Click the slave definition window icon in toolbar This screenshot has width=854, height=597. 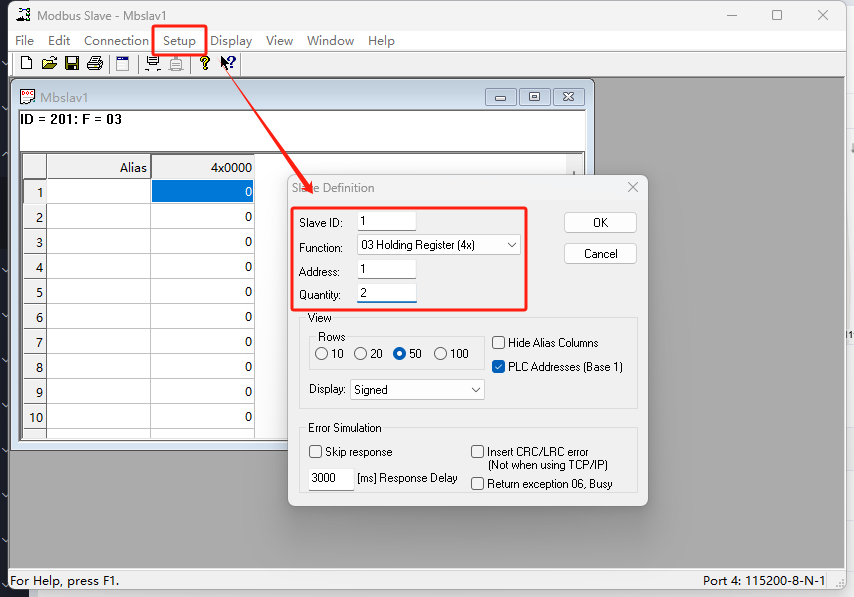(123, 63)
